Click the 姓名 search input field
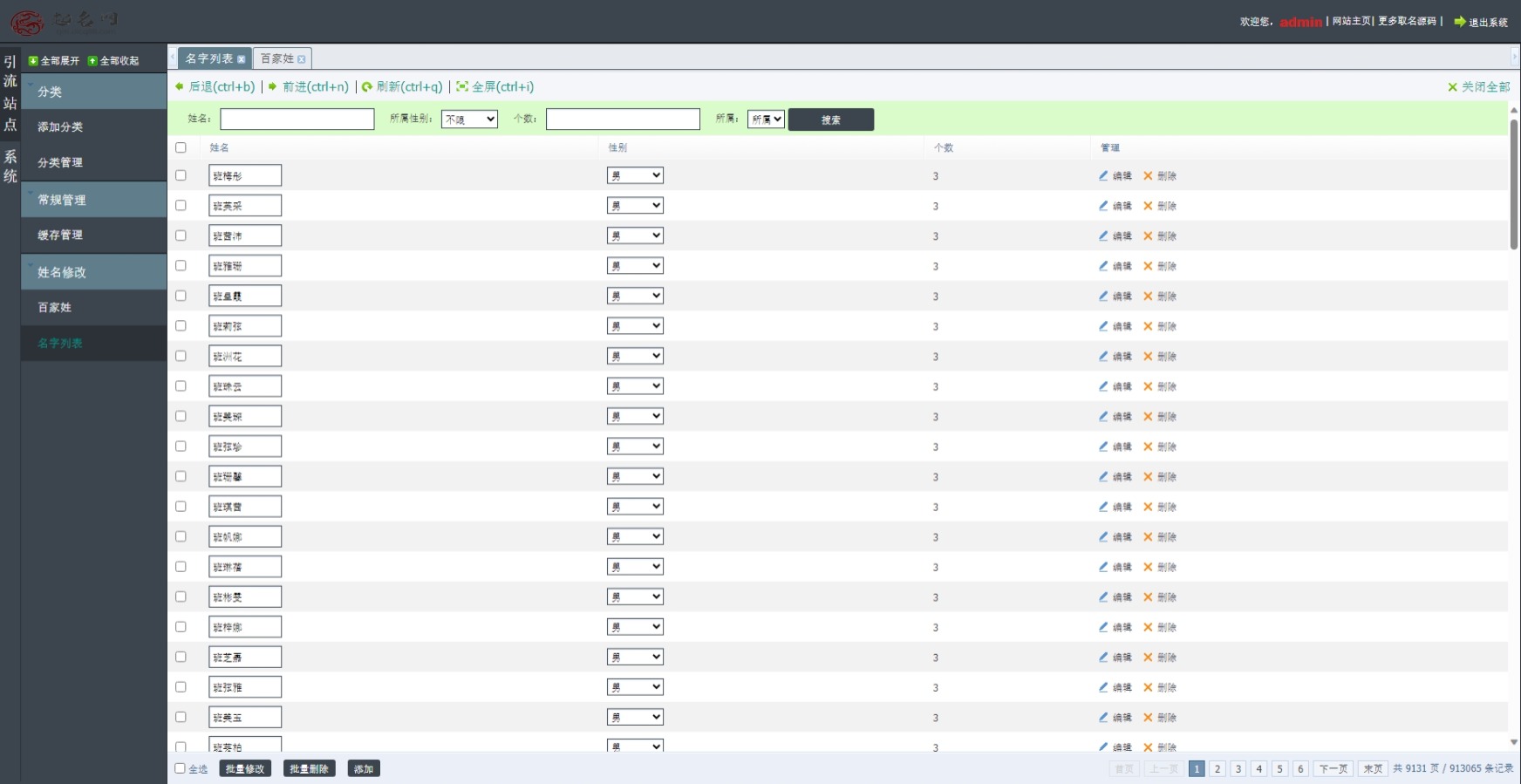Viewport: 1521px width, 784px height. click(297, 119)
